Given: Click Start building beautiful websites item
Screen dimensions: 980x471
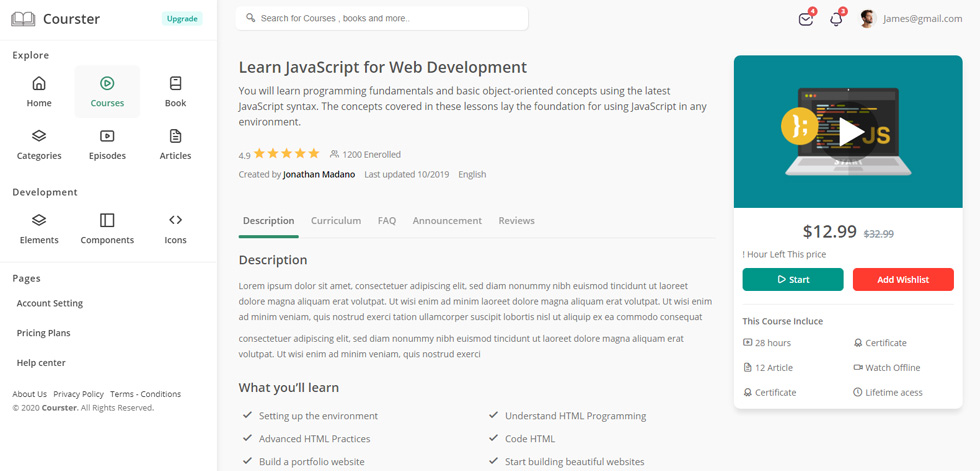Looking at the screenshot, I should (574, 462).
